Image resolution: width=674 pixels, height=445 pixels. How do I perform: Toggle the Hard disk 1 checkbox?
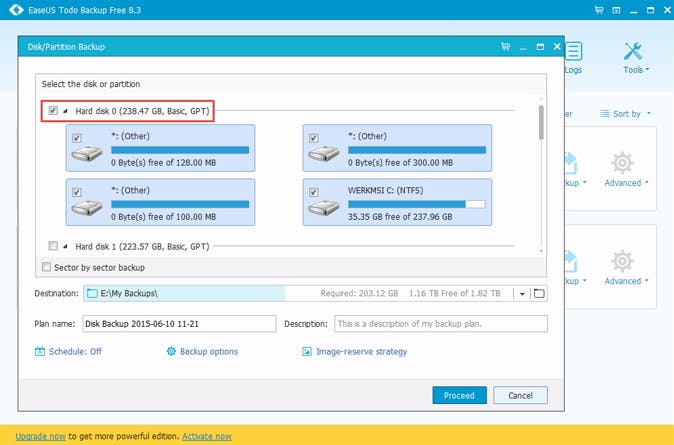pyautogui.click(x=53, y=246)
